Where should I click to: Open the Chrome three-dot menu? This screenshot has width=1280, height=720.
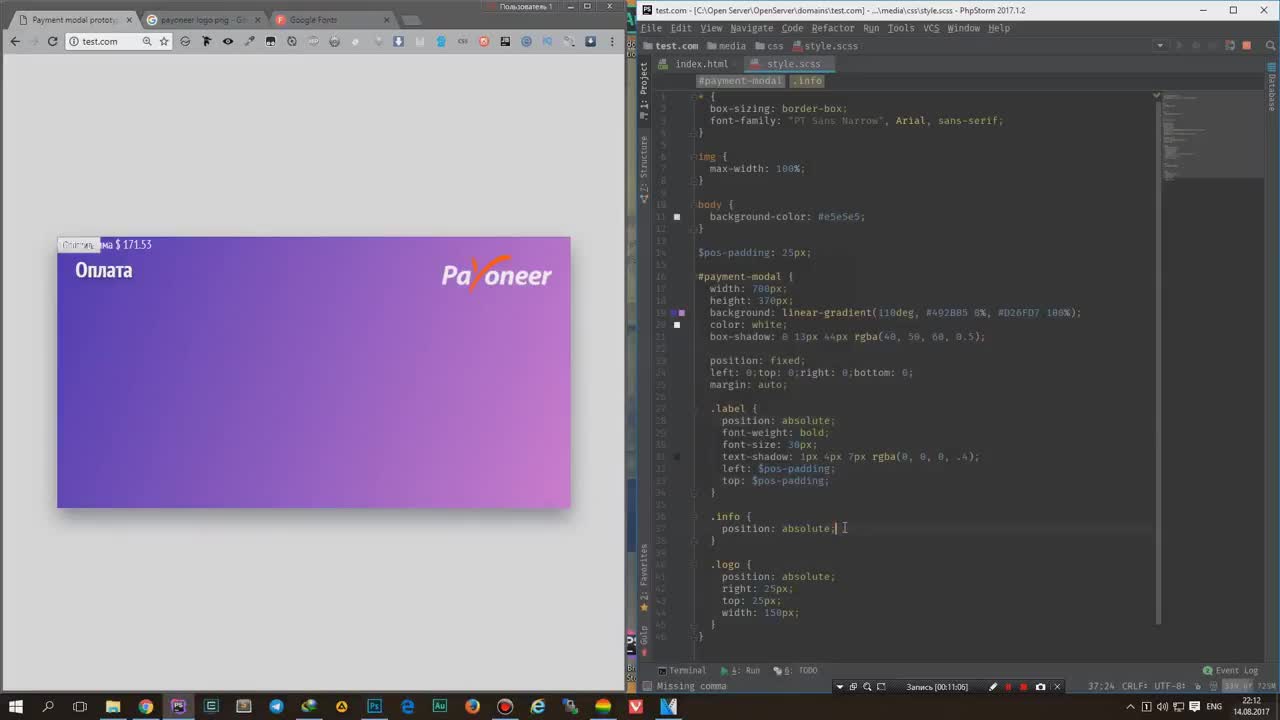pyautogui.click(x=612, y=41)
